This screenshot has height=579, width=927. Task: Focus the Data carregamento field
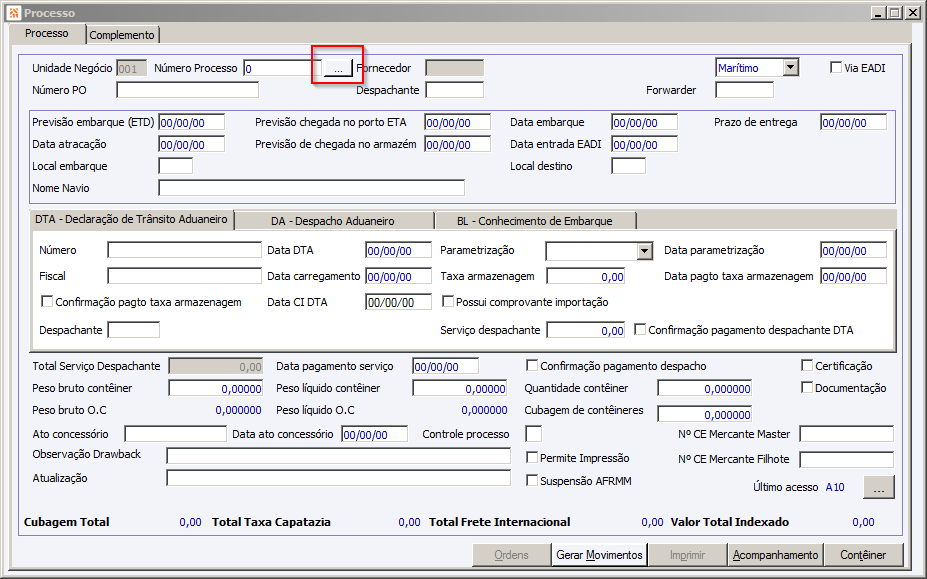(398, 276)
